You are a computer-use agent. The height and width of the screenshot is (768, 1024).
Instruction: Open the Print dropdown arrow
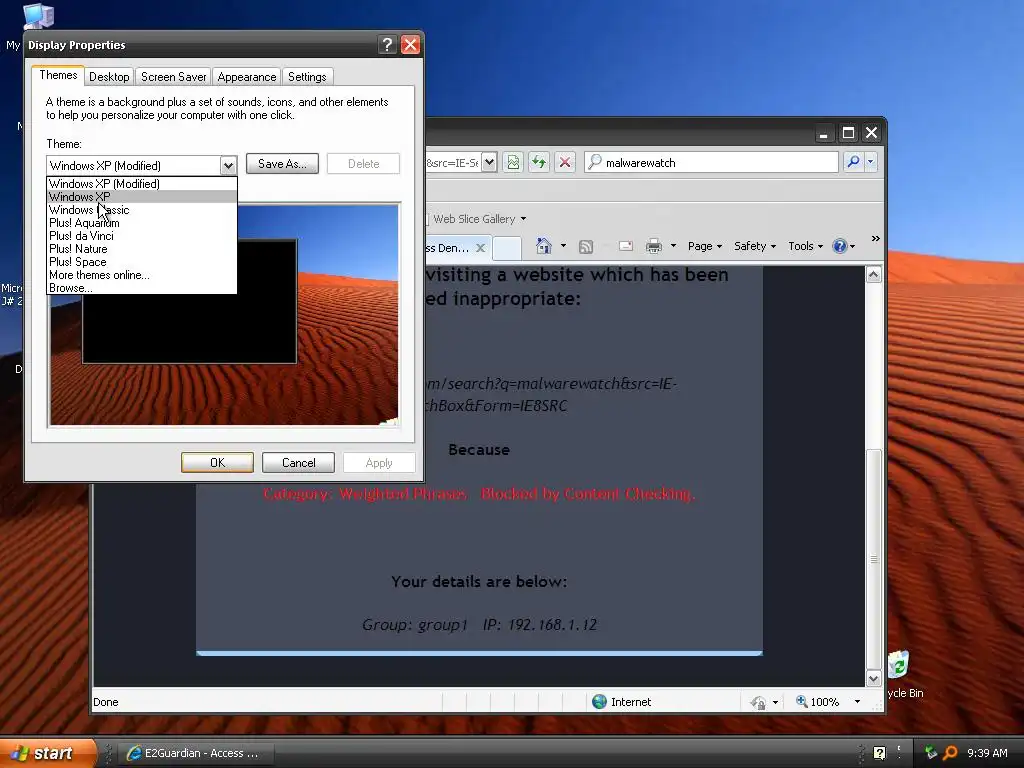[x=673, y=246]
